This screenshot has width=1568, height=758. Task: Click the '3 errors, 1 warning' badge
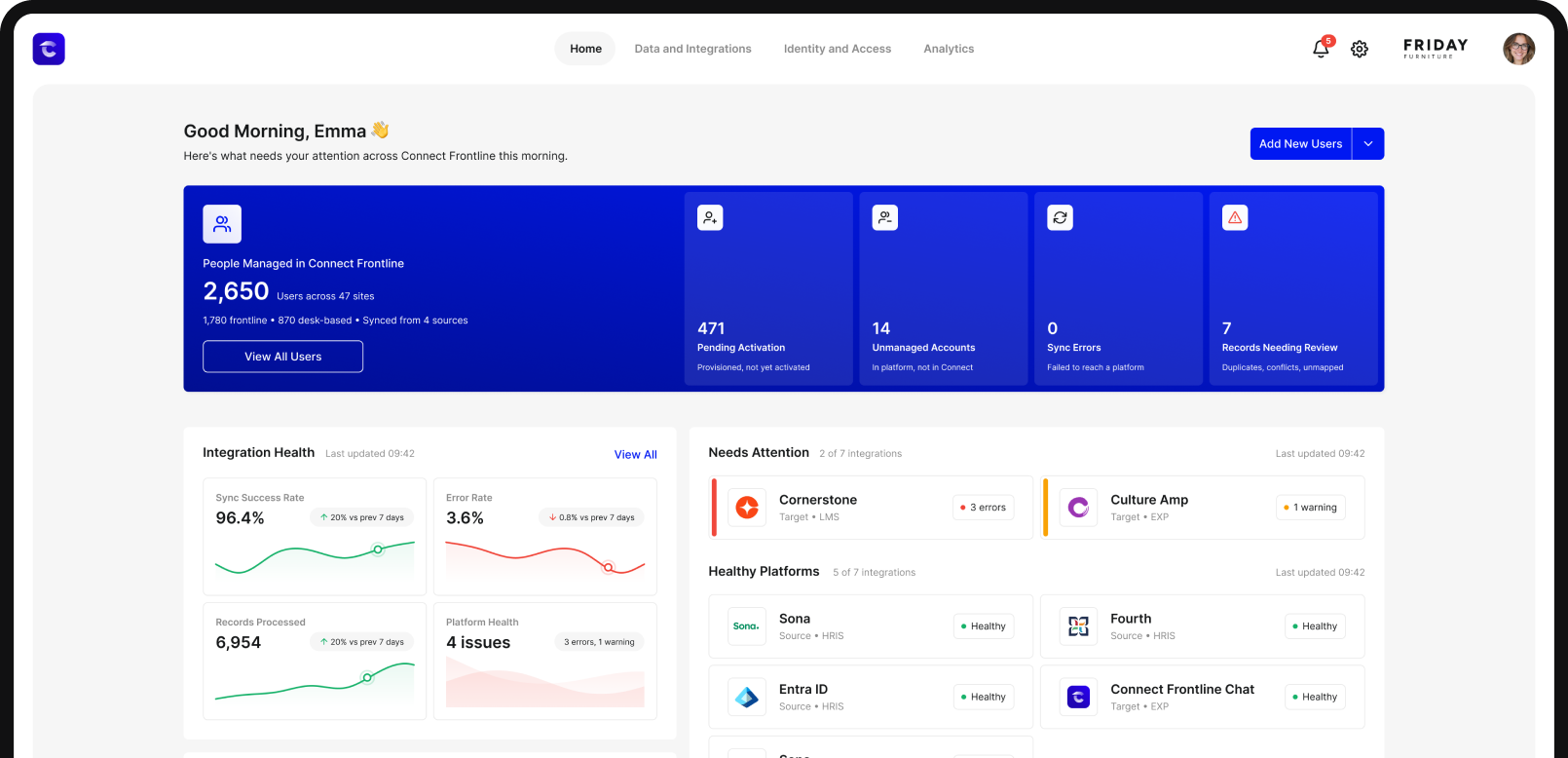click(599, 642)
